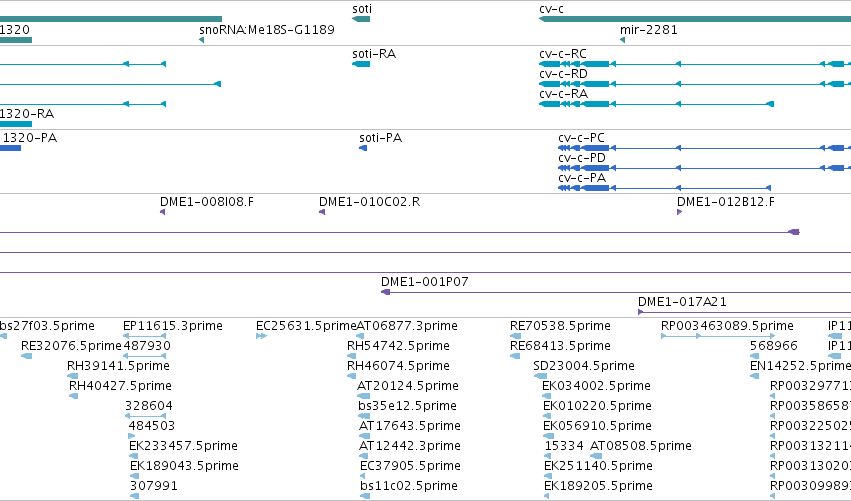The height and width of the screenshot is (501, 851).
Task: Select the AT06877.3prime EST
Action: point(407,326)
